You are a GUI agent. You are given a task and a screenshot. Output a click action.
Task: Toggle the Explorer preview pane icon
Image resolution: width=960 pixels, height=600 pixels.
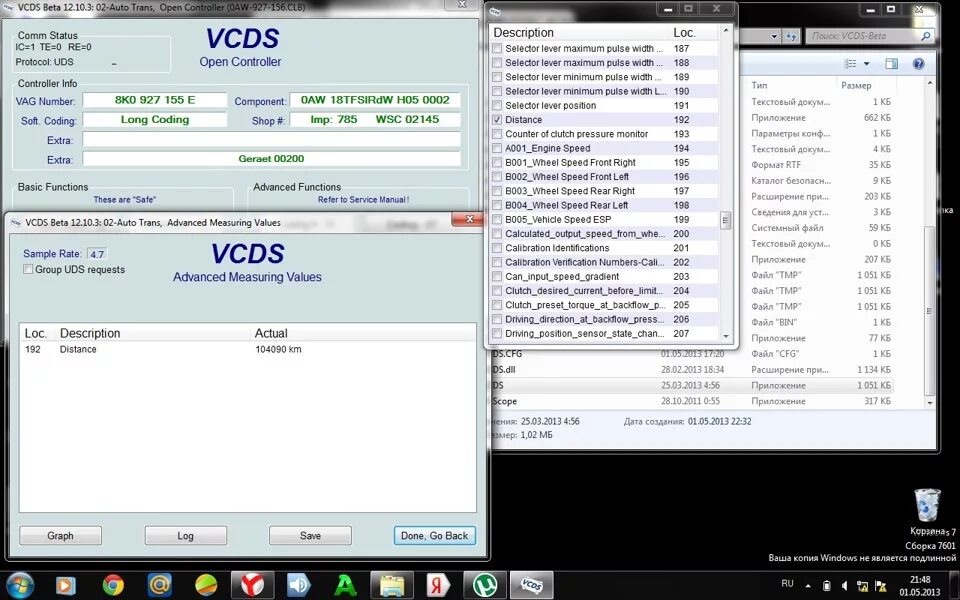click(x=891, y=64)
